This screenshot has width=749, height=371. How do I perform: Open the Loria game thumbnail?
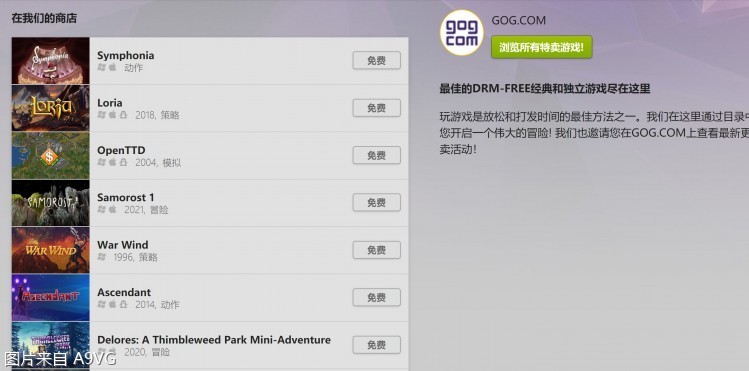(x=51, y=108)
